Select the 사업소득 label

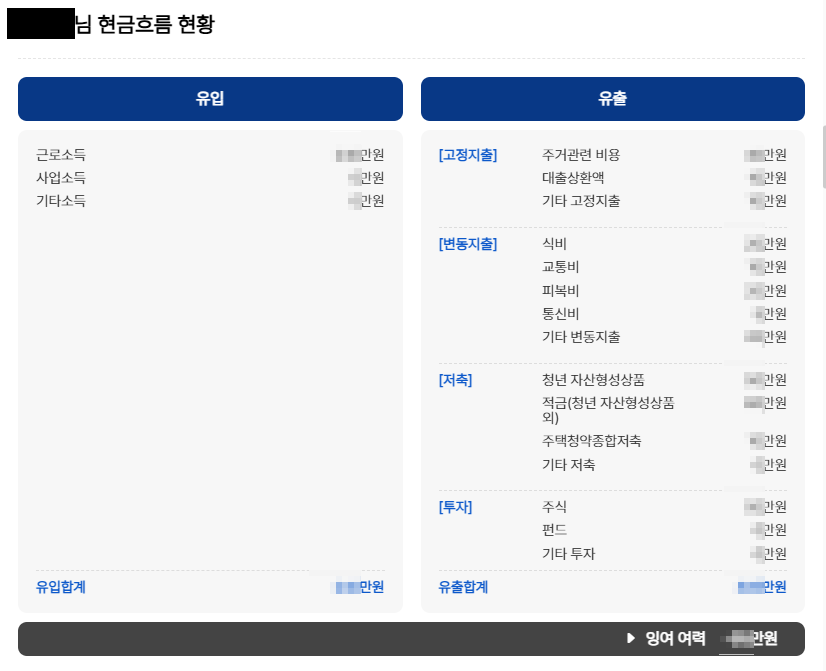tap(61, 178)
